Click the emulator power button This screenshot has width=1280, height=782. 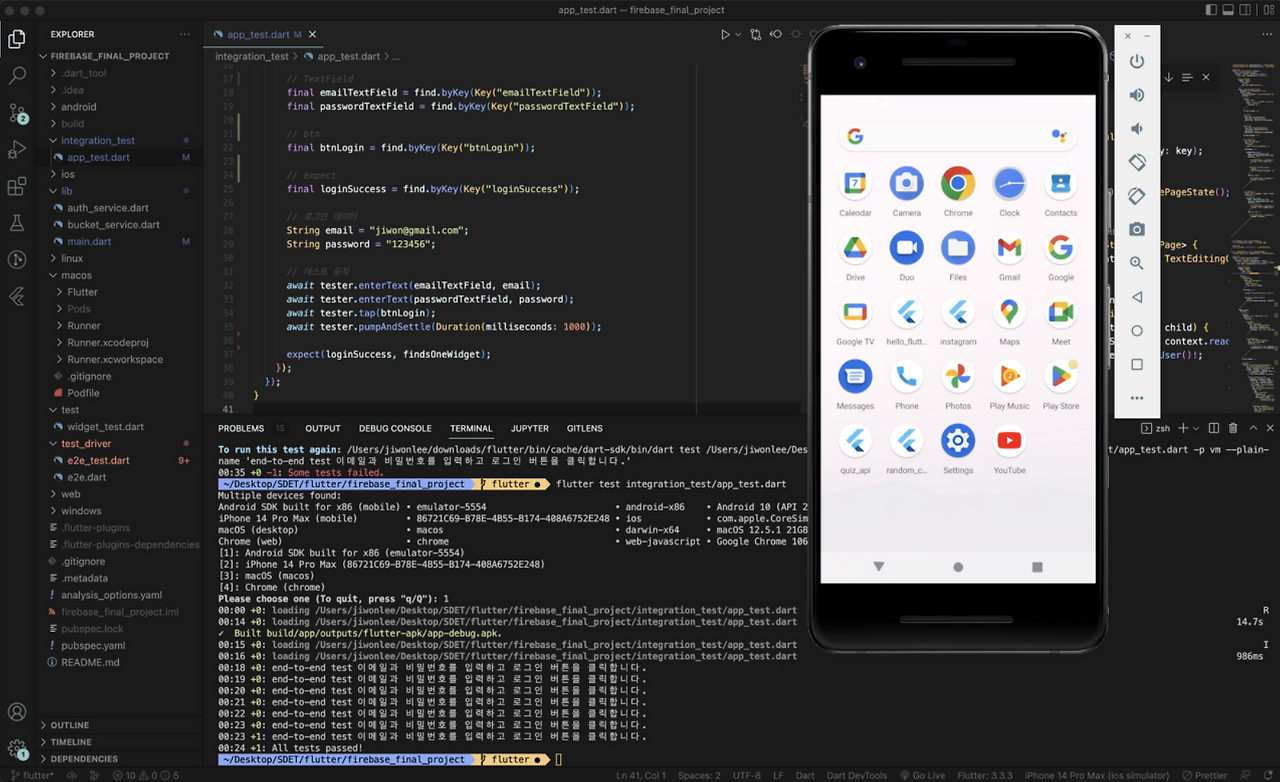tap(1137, 61)
